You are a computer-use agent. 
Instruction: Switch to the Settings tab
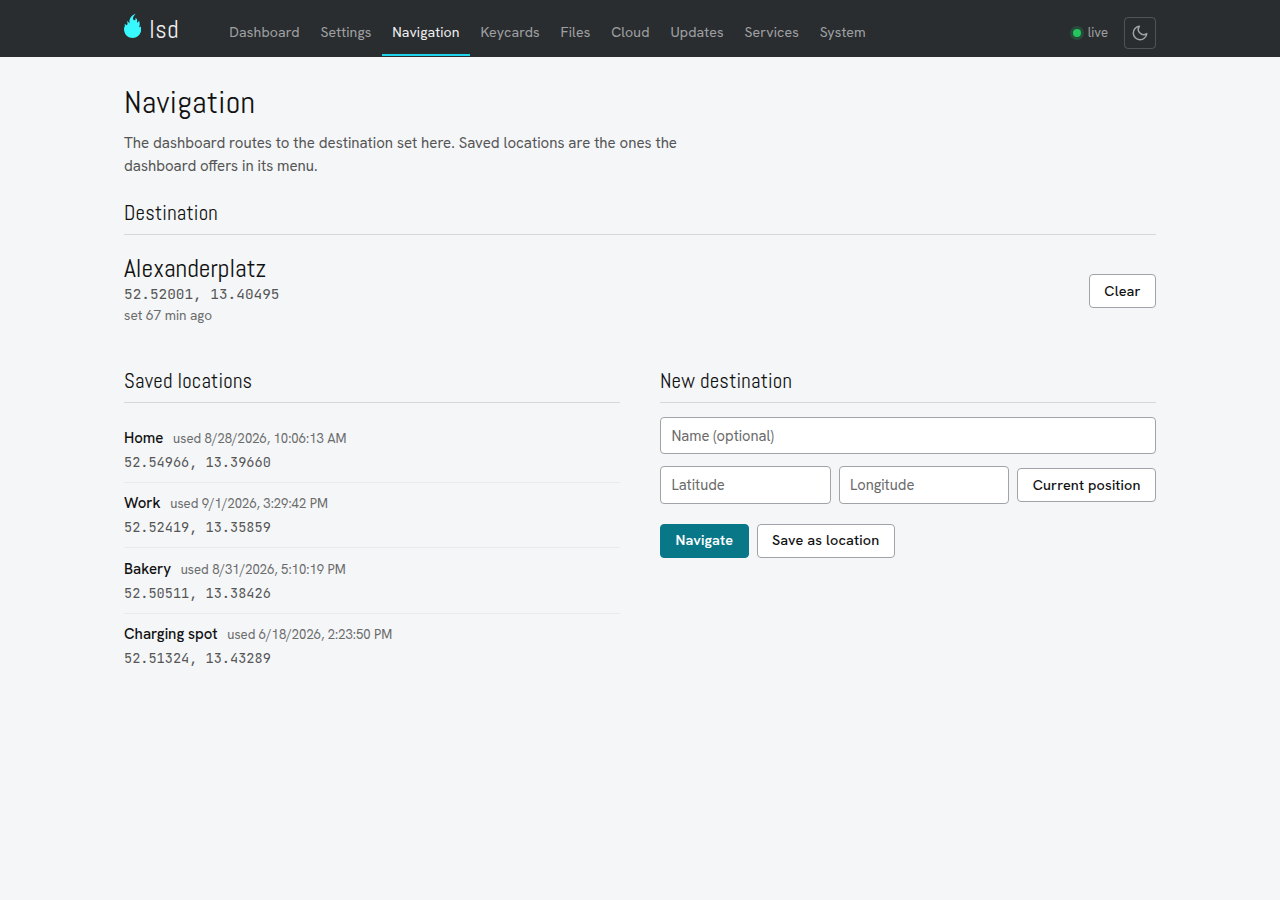(346, 32)
